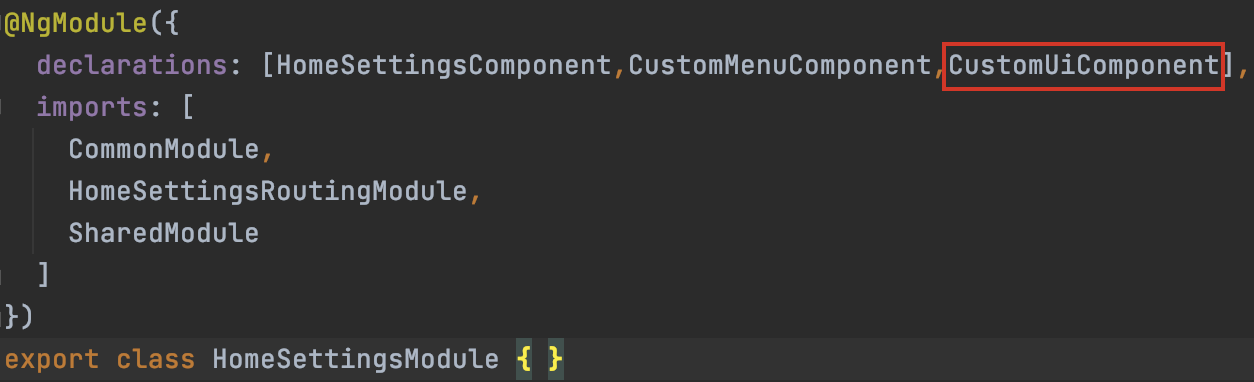The image size is (1254, 382).
Task: Click the class keyword
Action: coord(155,359)
